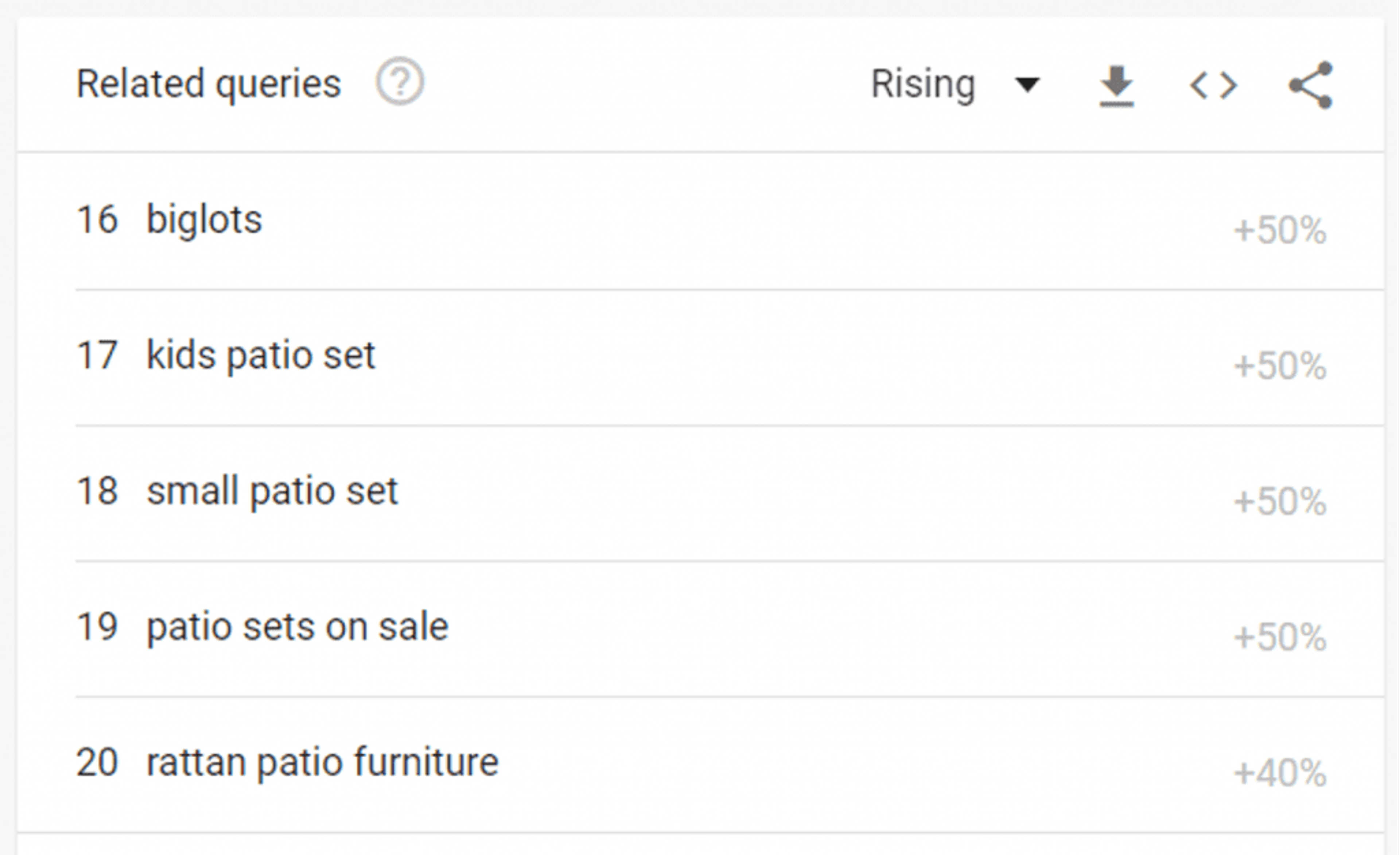Click the downward arrow export icon

point(1116,85)
